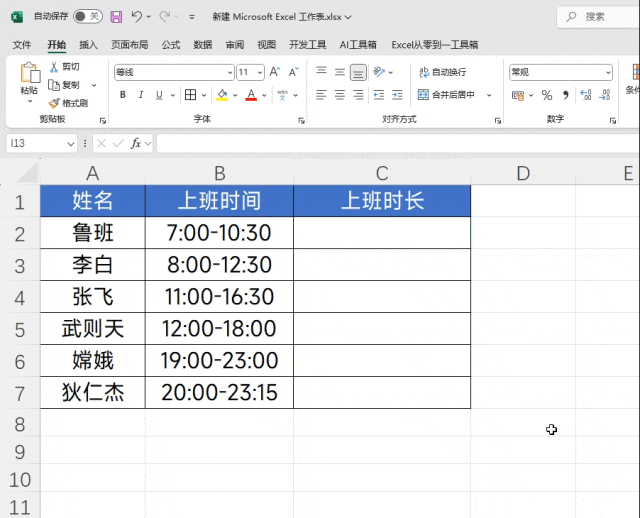Click the Center horizontally icon
The width and height of the screenshot is (640, 518).
click(x=340, y=95)
